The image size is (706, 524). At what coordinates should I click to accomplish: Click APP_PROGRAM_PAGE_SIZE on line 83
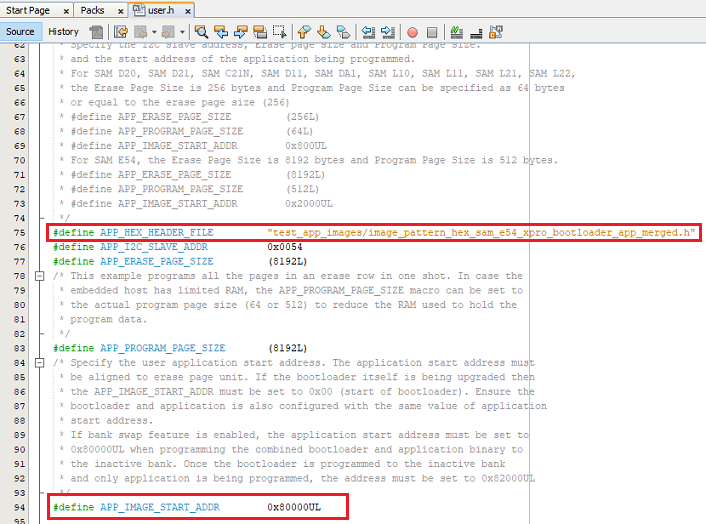point(163,348)
